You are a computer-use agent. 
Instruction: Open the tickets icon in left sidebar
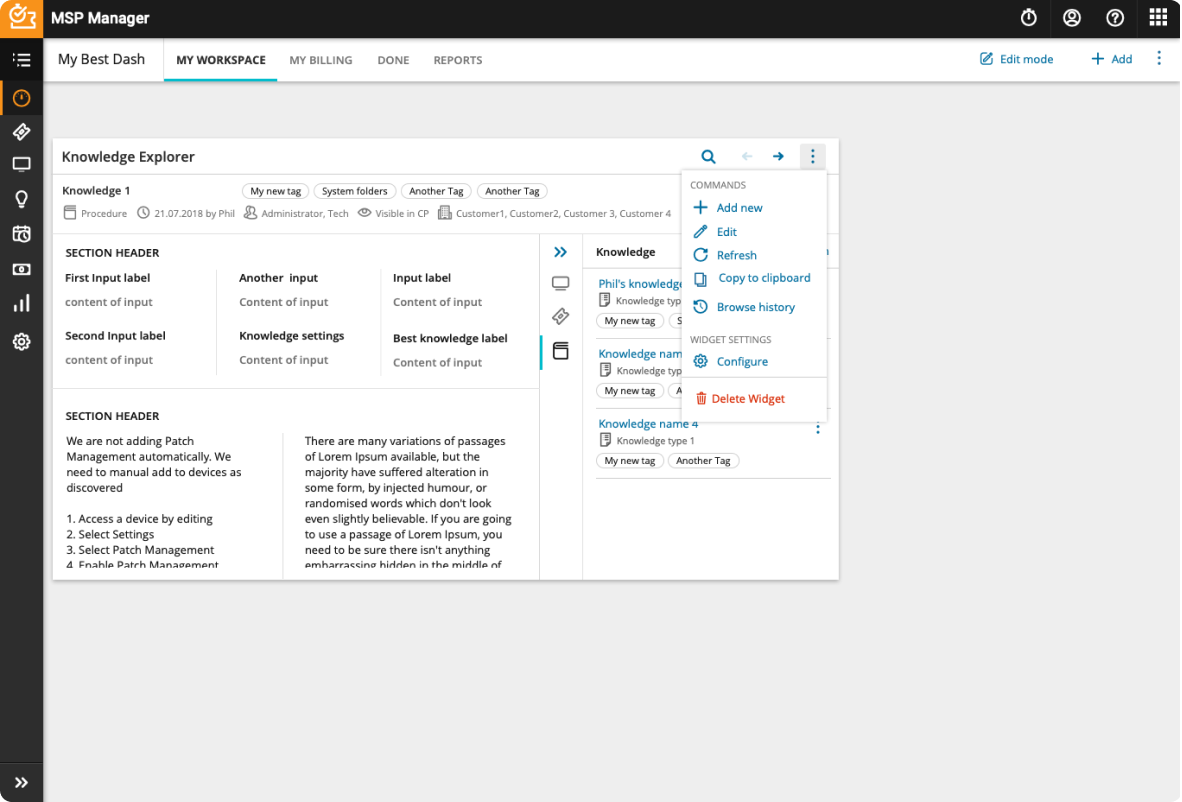[x=21, y=132]
